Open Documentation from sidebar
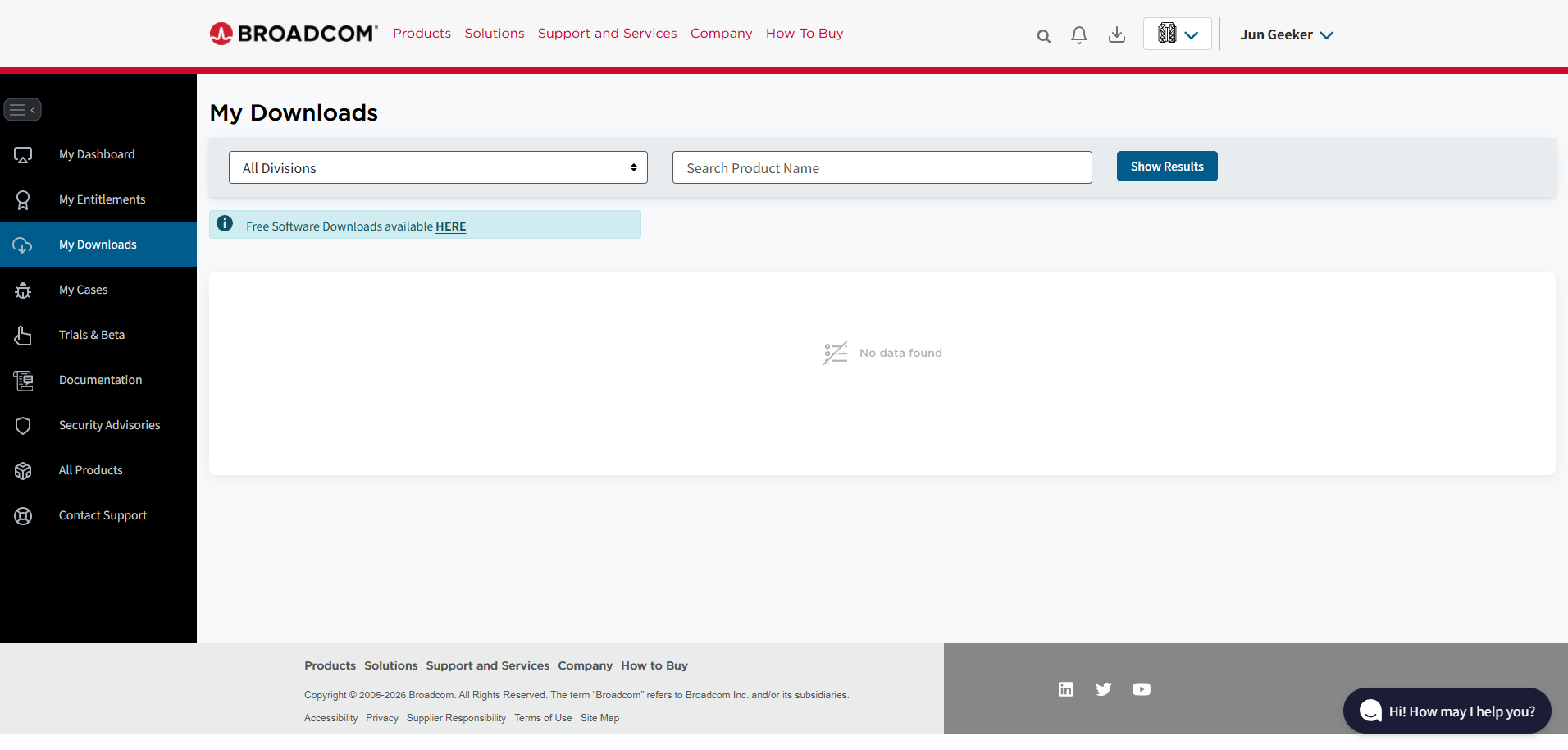The height and width of the screenshot is (750, 1568). click(100, 380)
